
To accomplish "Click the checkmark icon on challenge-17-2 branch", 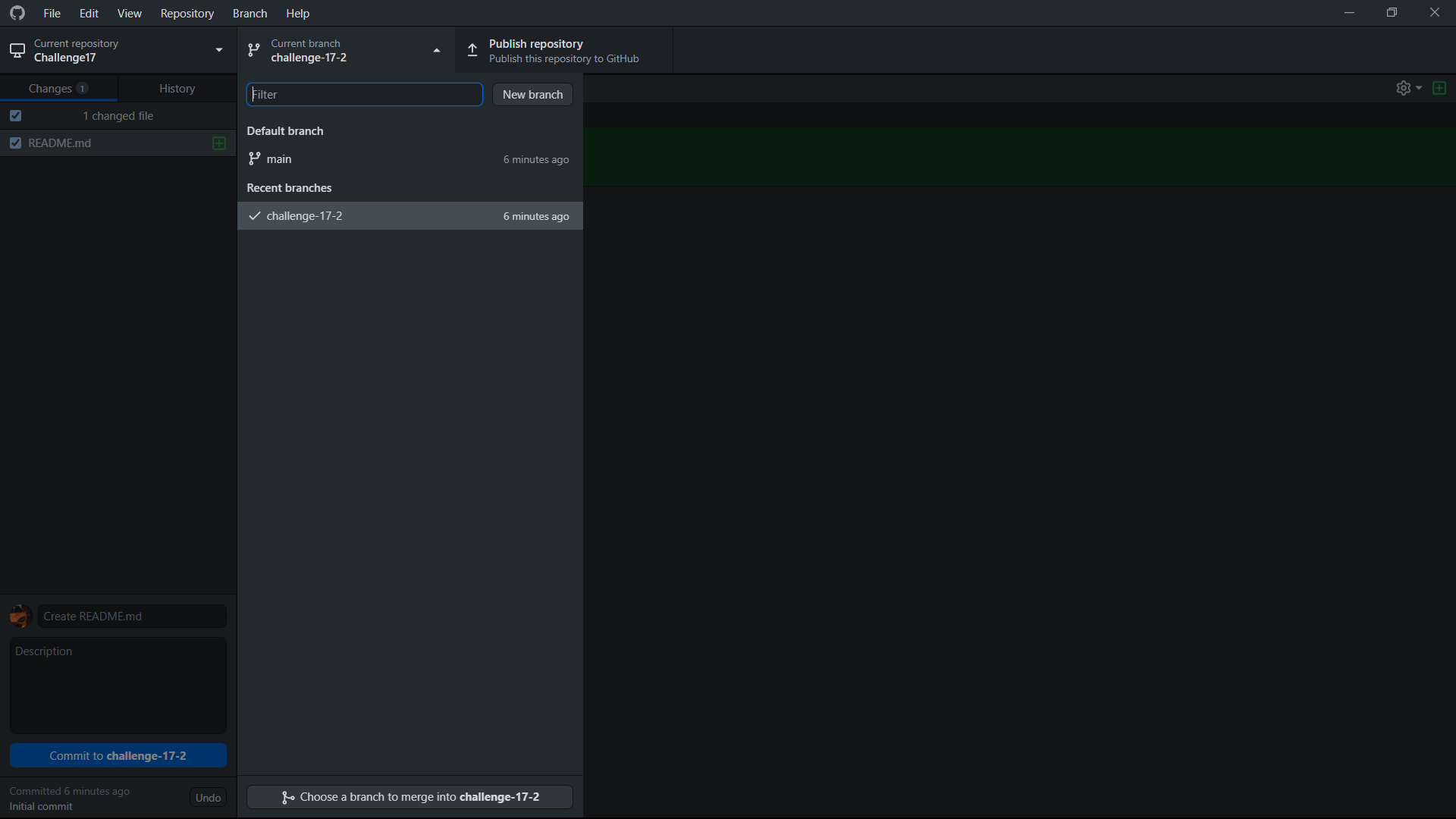I will pos(255,216).
